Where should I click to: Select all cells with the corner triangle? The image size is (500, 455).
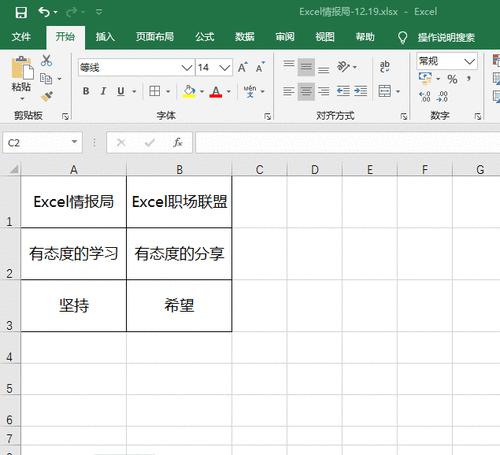click(14, 169)
